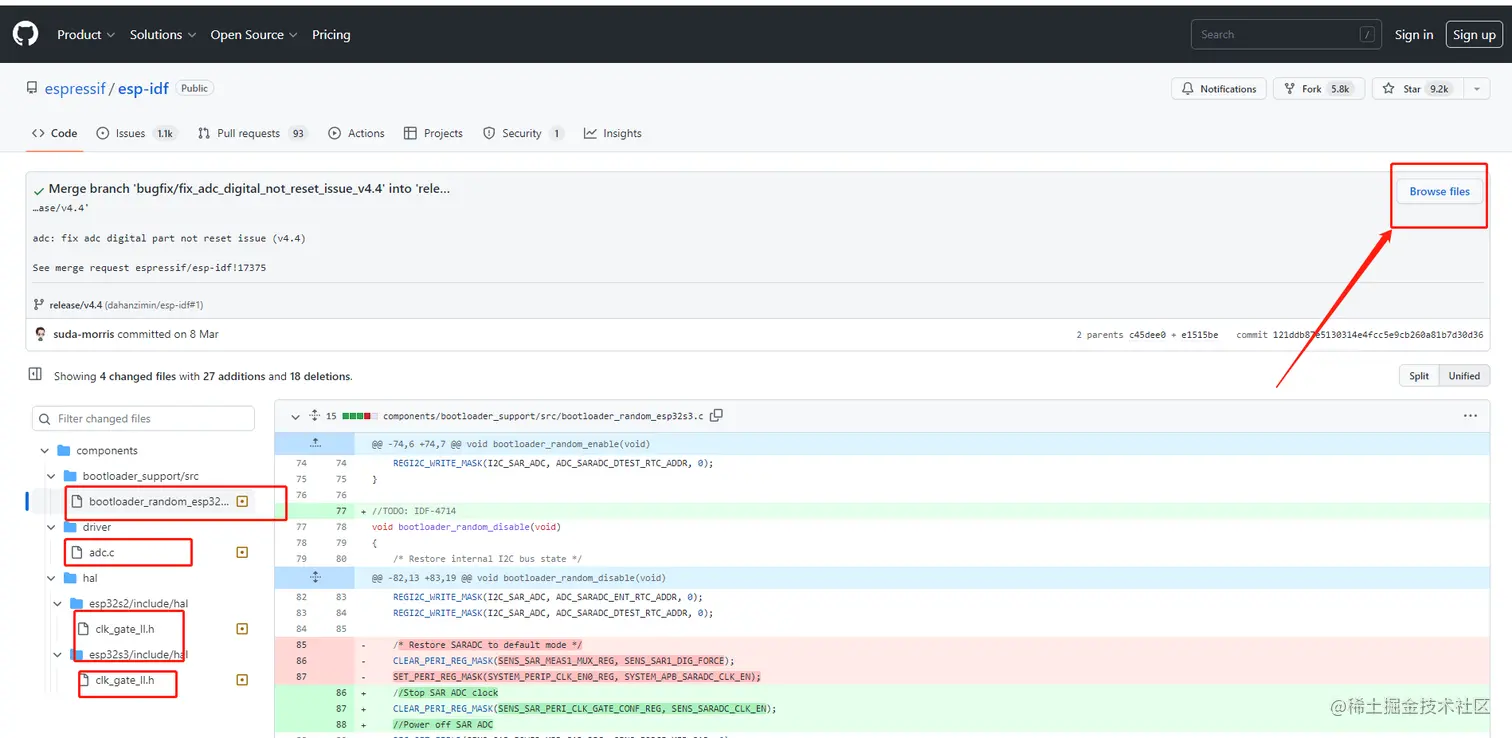Click new line number 86 in diff
This screenshot has height=738, width=1512.
pyautogui.click(x=341, y=693)
